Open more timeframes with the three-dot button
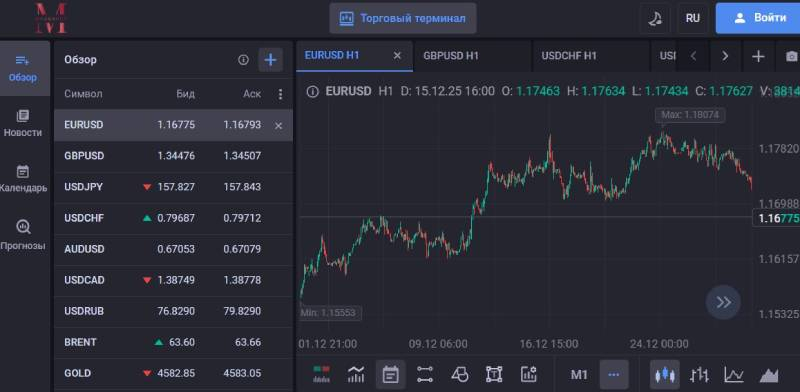800x392 pixels. 614,375
